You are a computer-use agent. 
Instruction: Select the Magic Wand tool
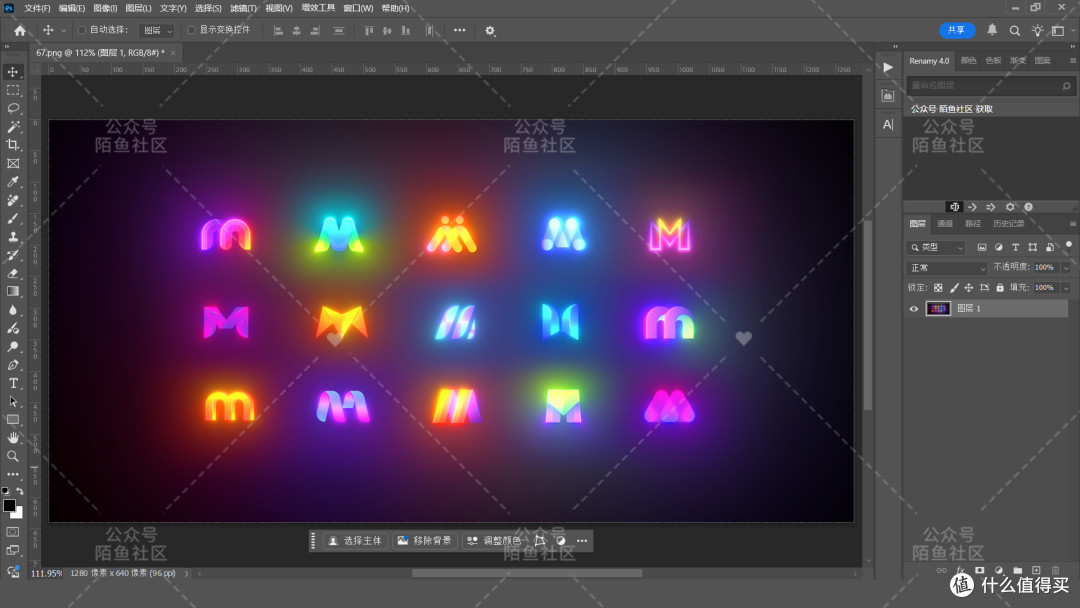click(13, 127)
